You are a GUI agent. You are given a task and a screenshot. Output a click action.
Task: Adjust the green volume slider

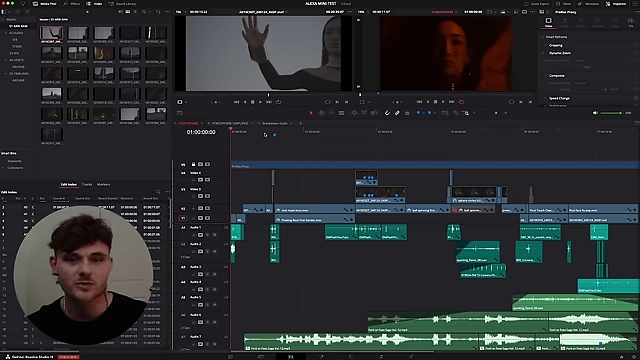tap(611, 113)
